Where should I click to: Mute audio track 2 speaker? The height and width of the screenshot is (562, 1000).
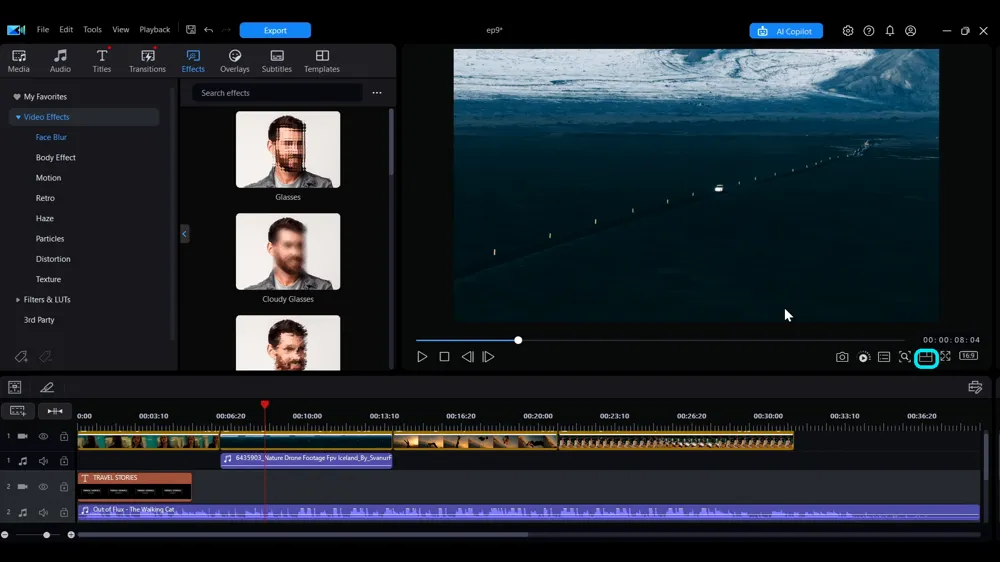point(43,512)
